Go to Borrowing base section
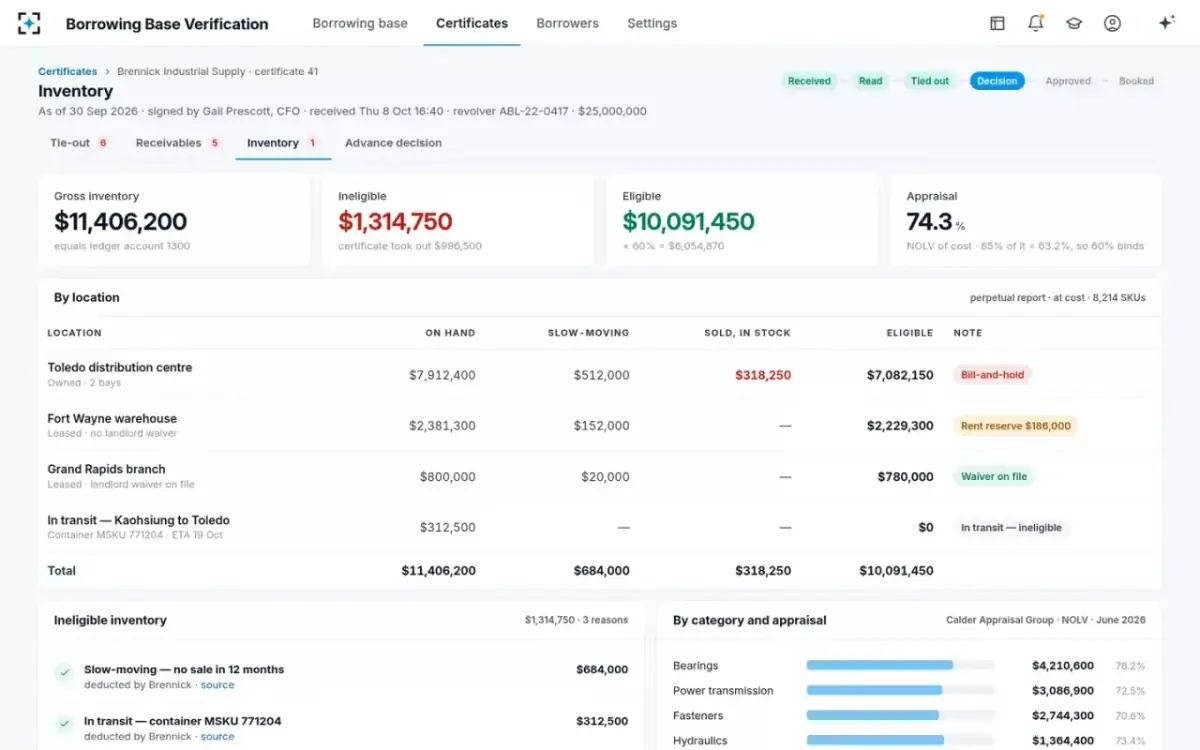 point(360,23)
